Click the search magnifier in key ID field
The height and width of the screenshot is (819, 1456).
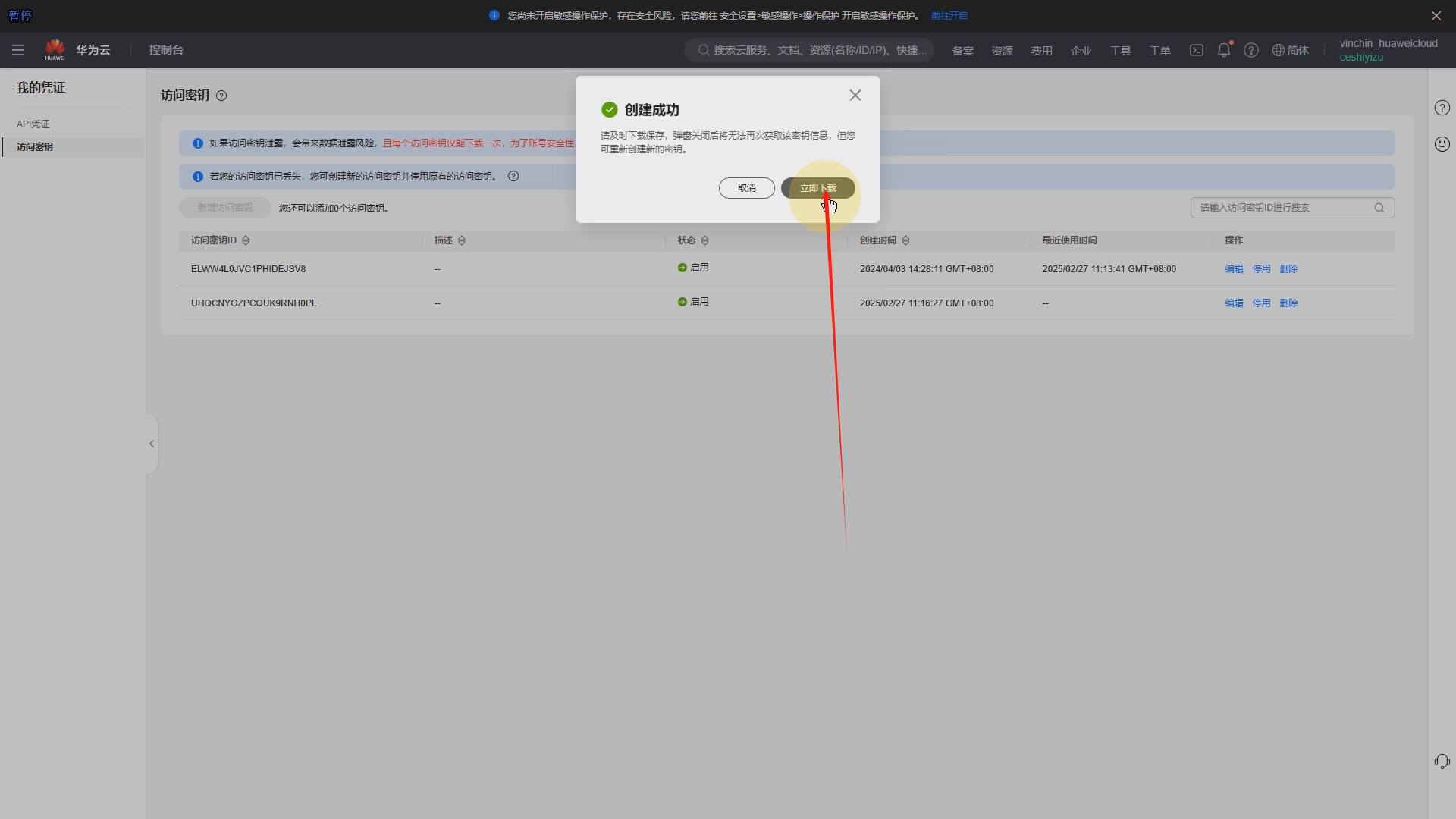tap(1379, 208)
